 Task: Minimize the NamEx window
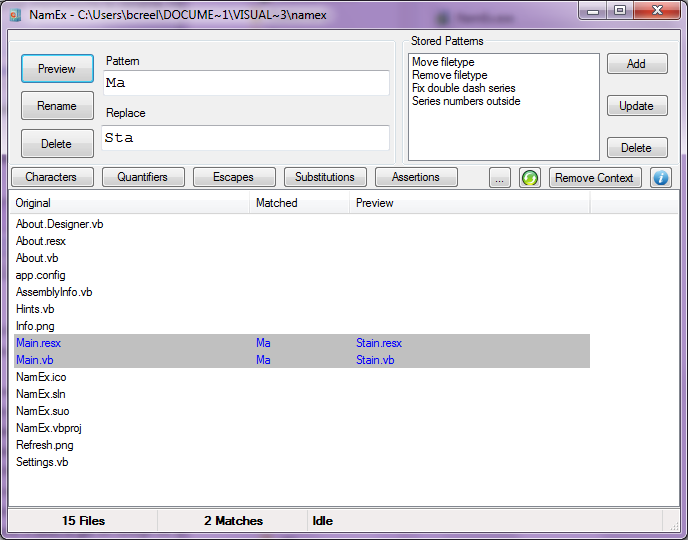click(x=593, y=11)
